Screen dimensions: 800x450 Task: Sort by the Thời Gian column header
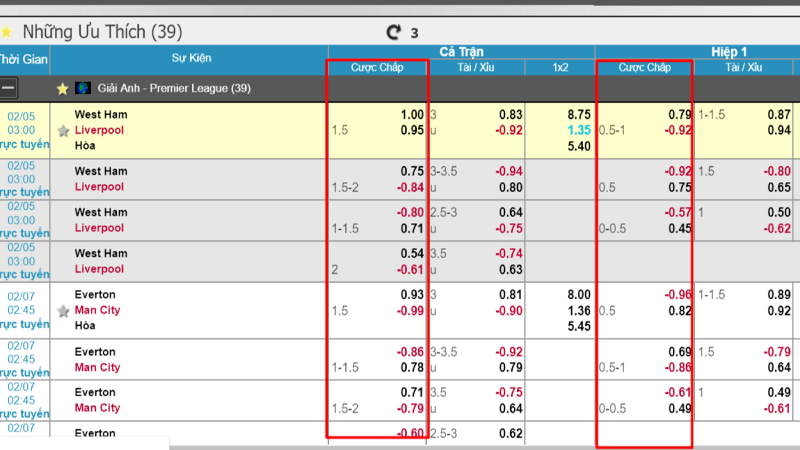click(x=24, y=59)
